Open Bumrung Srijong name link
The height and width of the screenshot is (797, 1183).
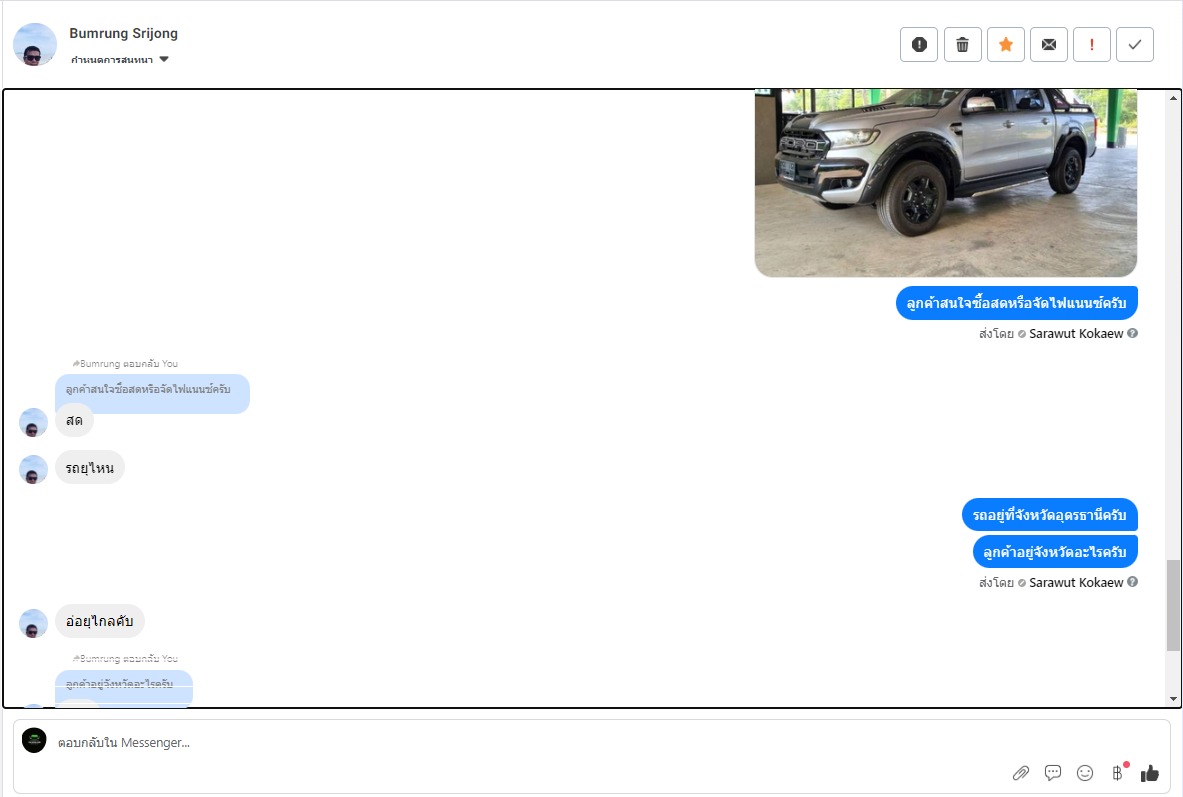pyautogui.click(x=124, y=33)
